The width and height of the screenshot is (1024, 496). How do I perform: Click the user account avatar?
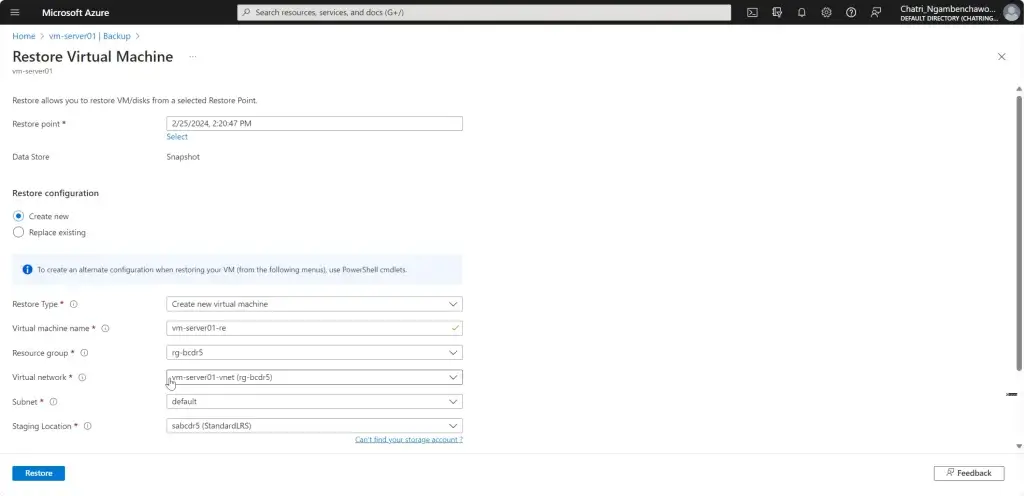pos(1011,12)
